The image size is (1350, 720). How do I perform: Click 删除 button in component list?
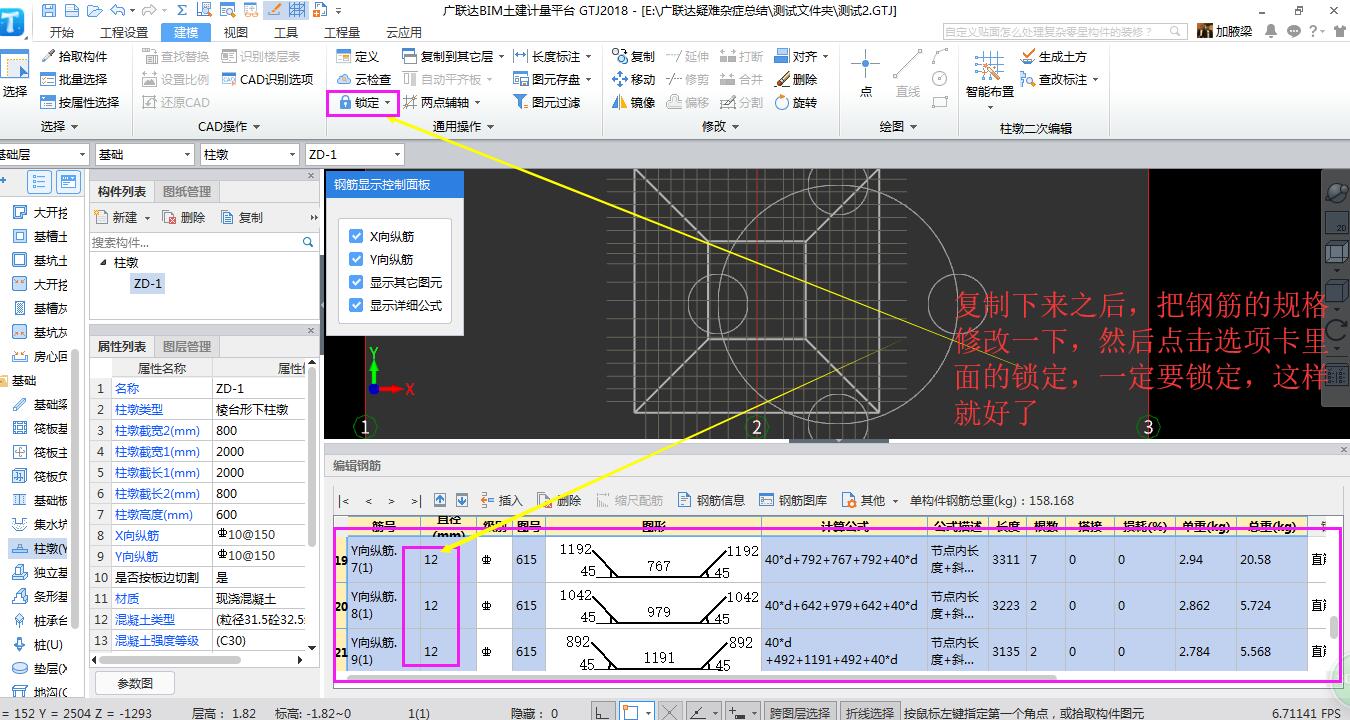tap(184, 217)
